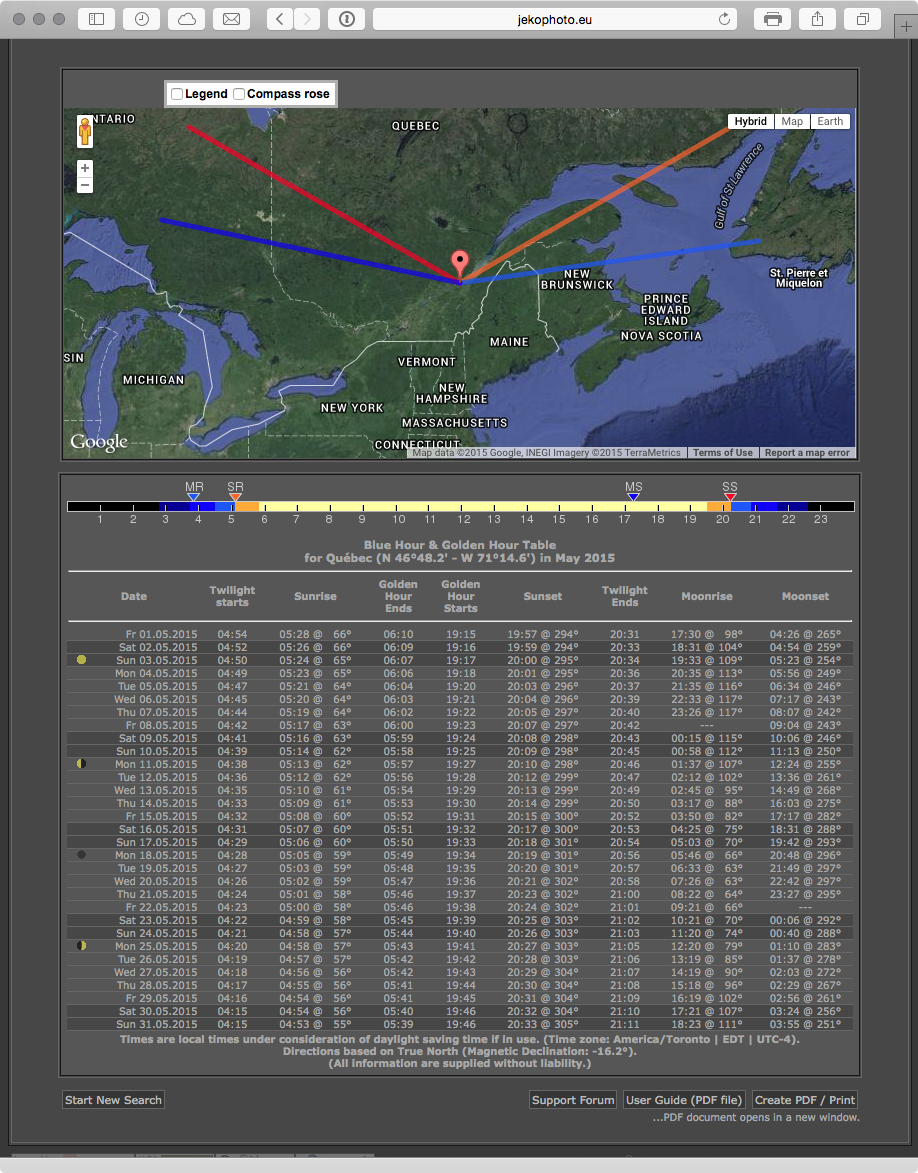Click the mail envelope toolbar icon
Screen dimensions: 918x1173
pos(231,19)
